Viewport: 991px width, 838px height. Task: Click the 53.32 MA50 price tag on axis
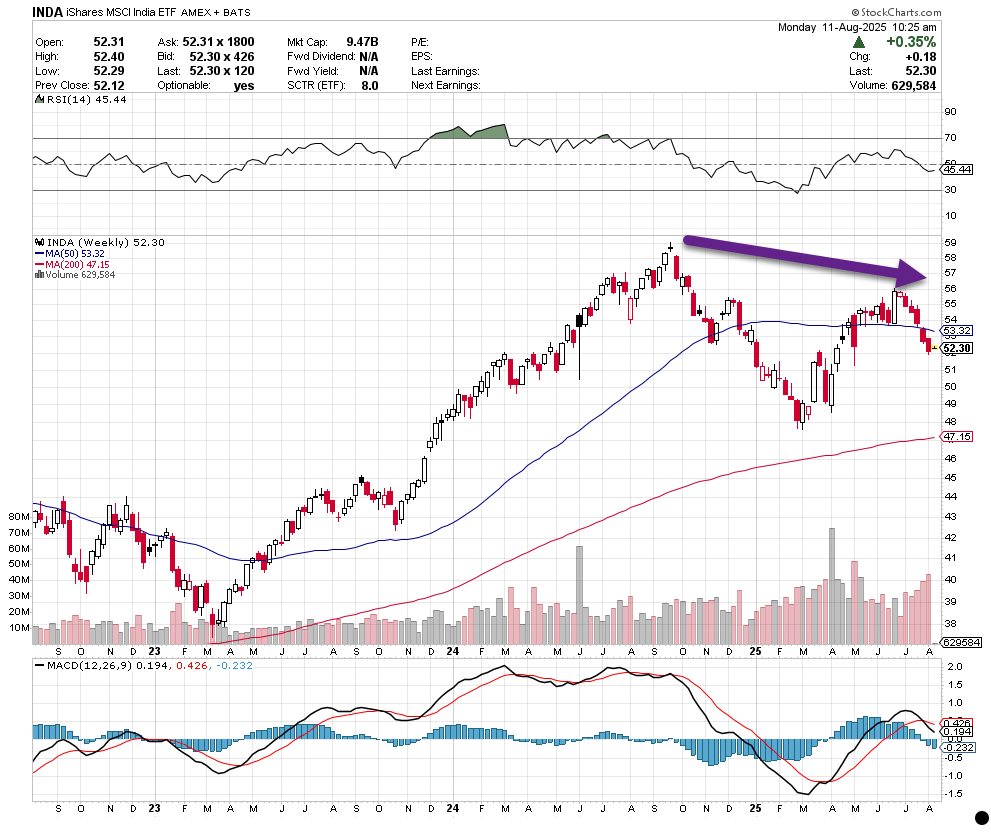(957, 331)
